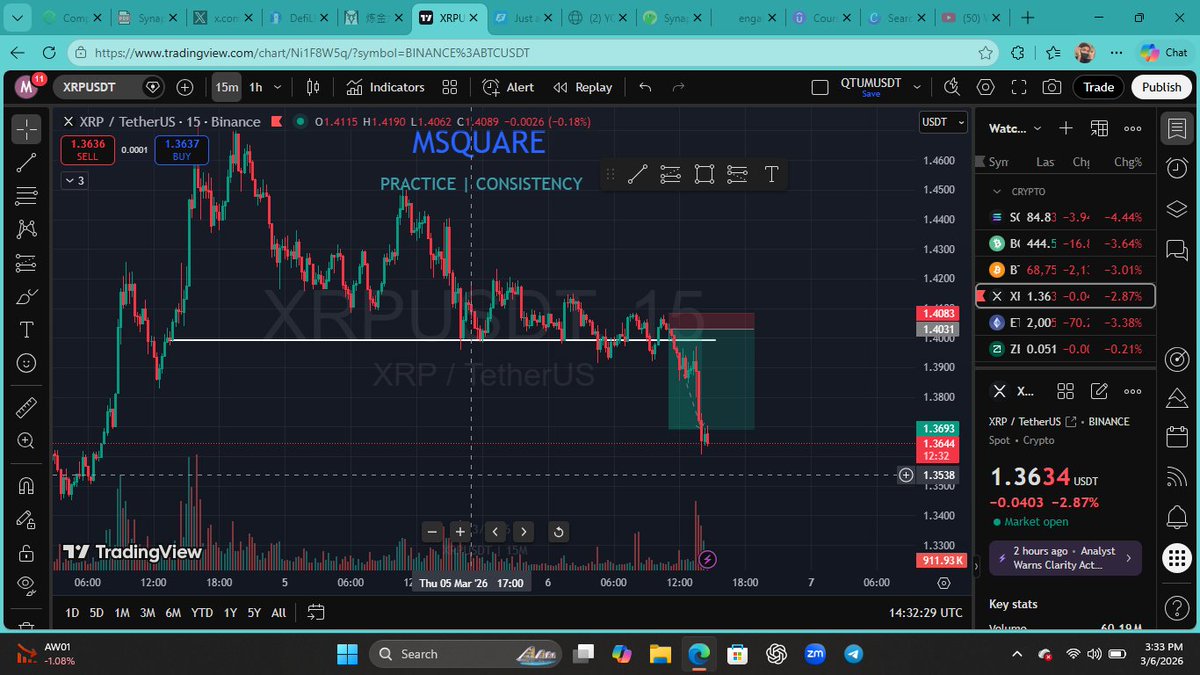Image resolution: width=1200 pixels, height=675 pixels.
Task: Undo the last chart action
Action: 645,87
